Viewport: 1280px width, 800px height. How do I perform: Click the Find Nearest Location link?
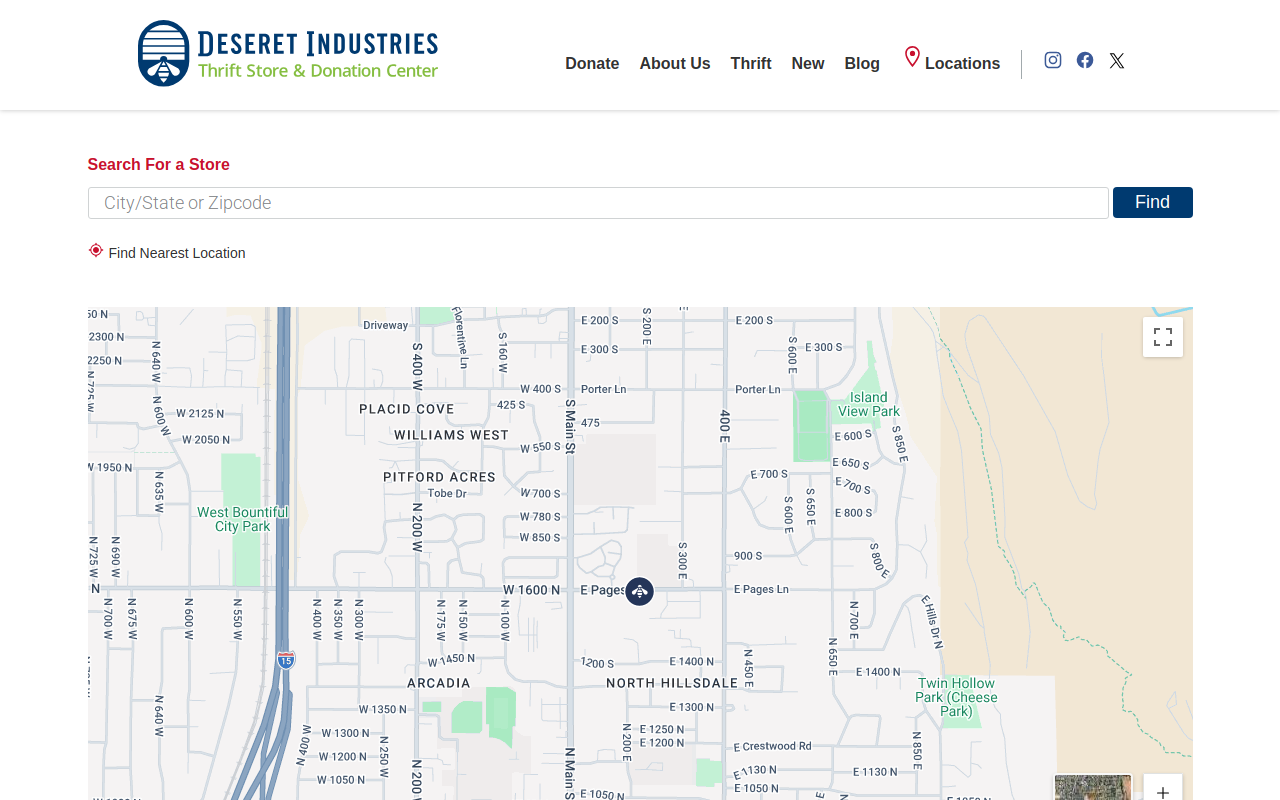(177, 253)
